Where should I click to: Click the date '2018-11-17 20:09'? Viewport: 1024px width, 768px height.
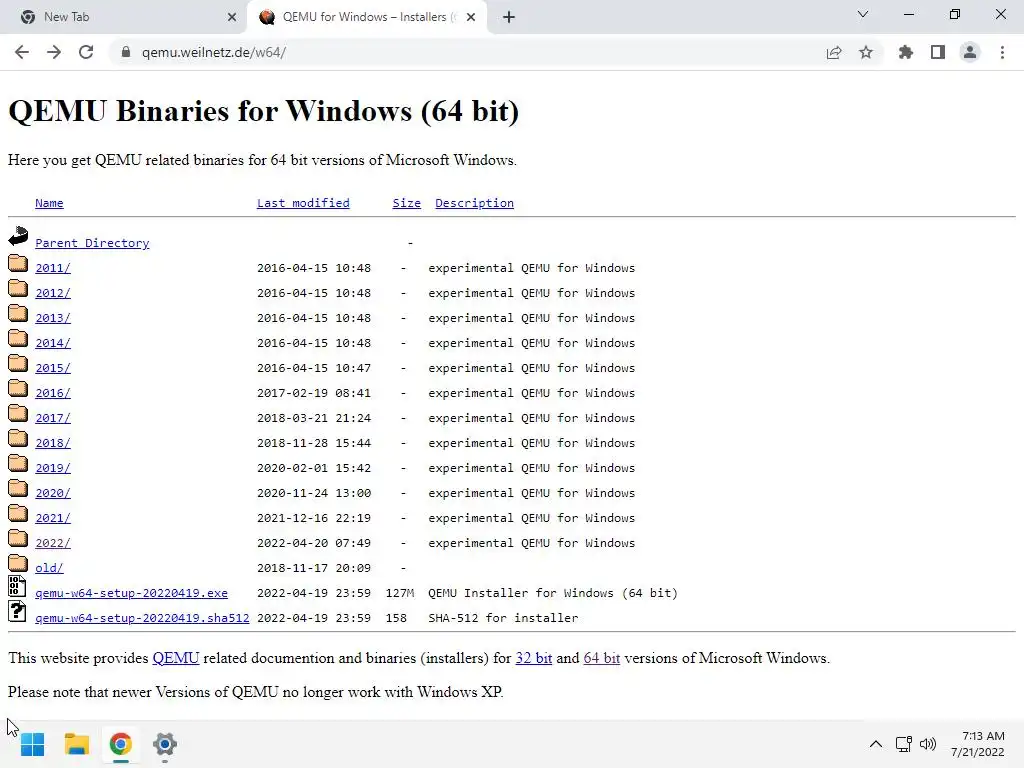(x=313, y=568)
